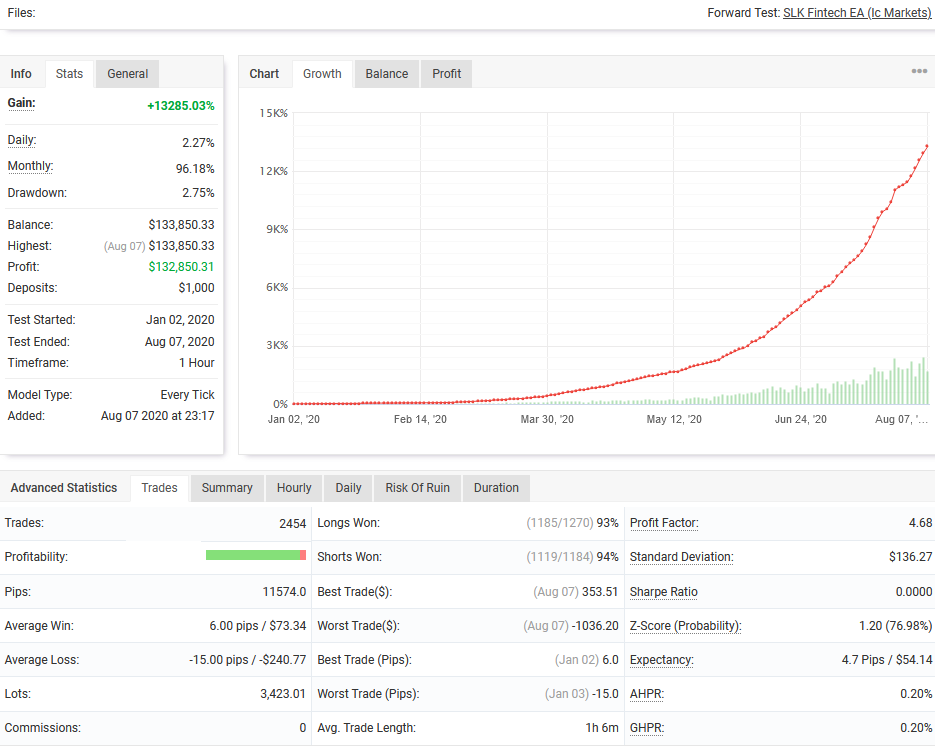The image size is (935, 746).
Task: Click the final data point on growth curve
Action: [x=927, y=146]
